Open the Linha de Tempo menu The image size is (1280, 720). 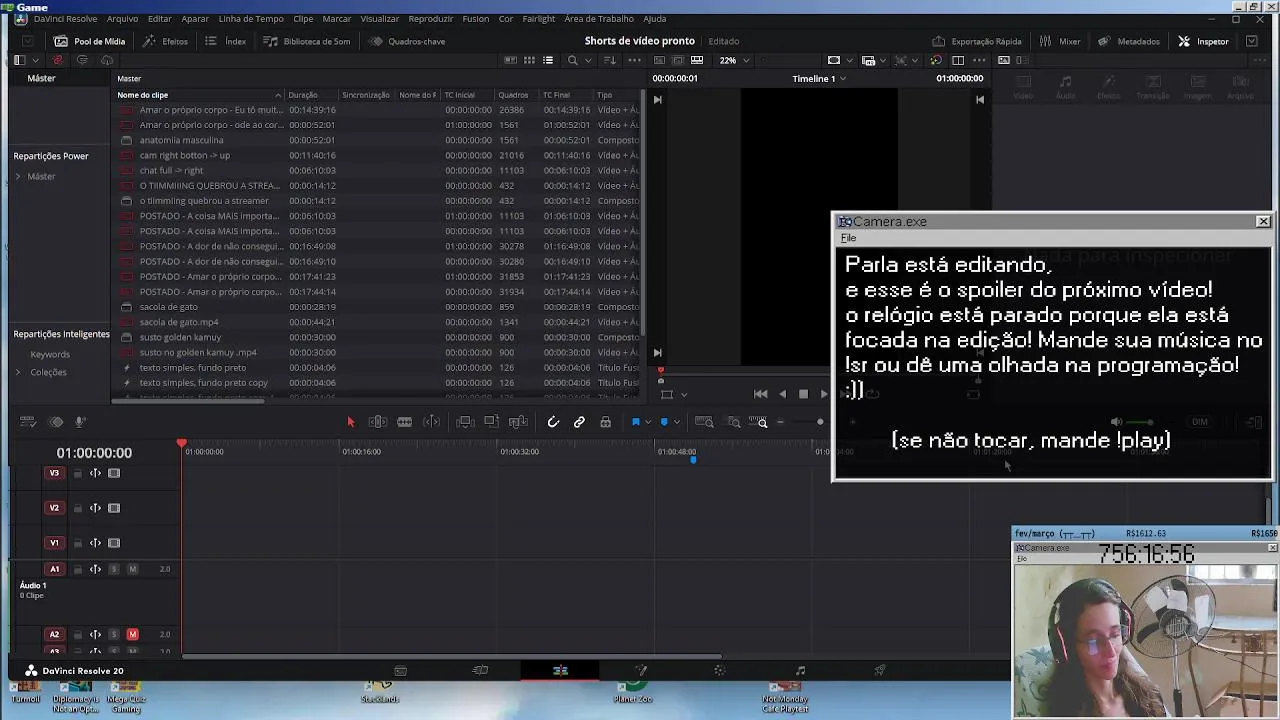pos(251,19)
